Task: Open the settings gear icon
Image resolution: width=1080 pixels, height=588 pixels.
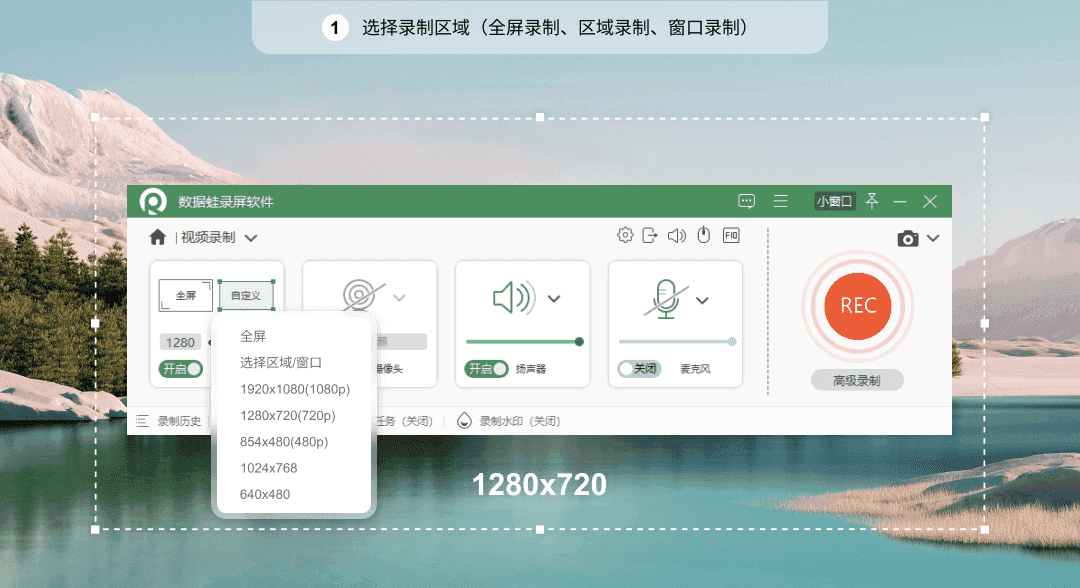Action: click(x=625, y=235)
